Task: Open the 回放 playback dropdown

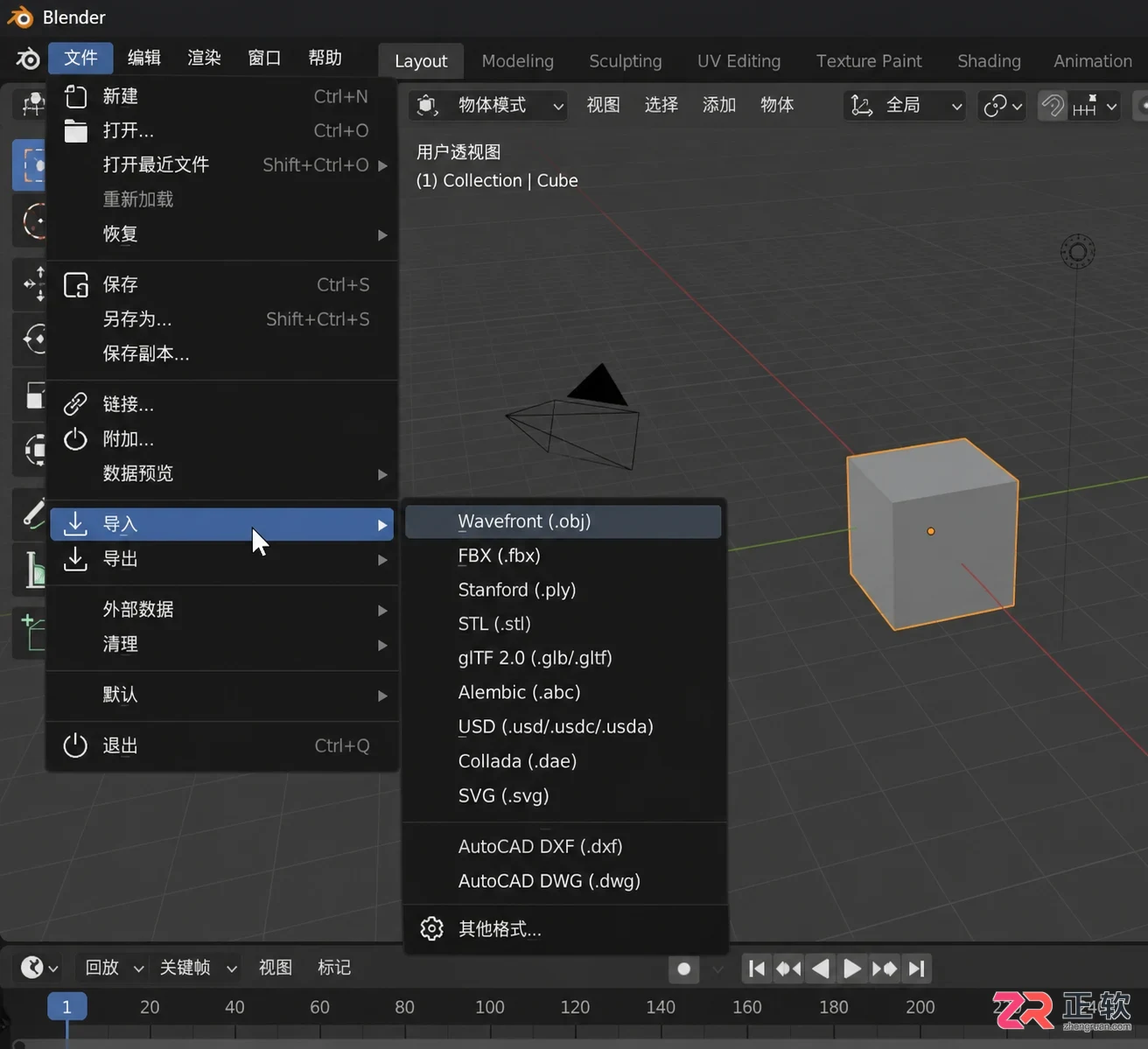Action: click(114, 968)
